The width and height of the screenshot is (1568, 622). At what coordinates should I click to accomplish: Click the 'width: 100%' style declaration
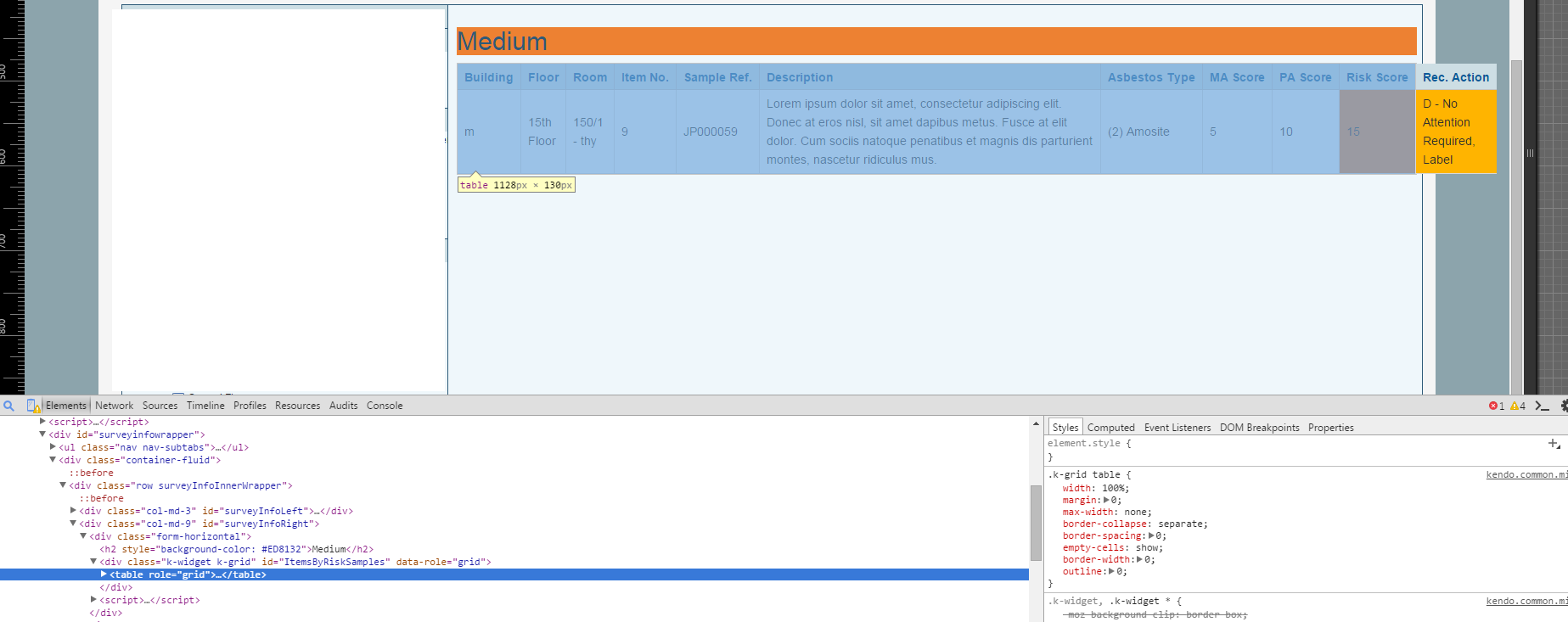pyautogui.click(x=1096, y=489)
